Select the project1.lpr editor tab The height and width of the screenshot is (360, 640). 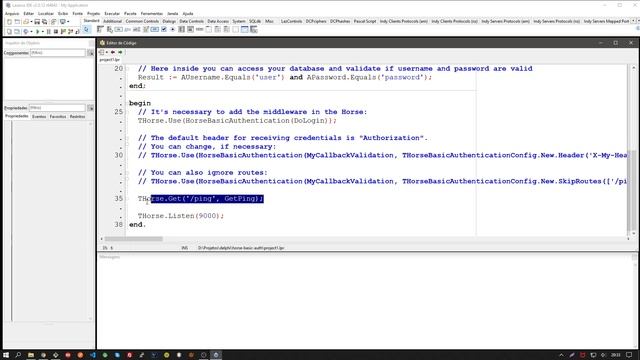point(110,60)
